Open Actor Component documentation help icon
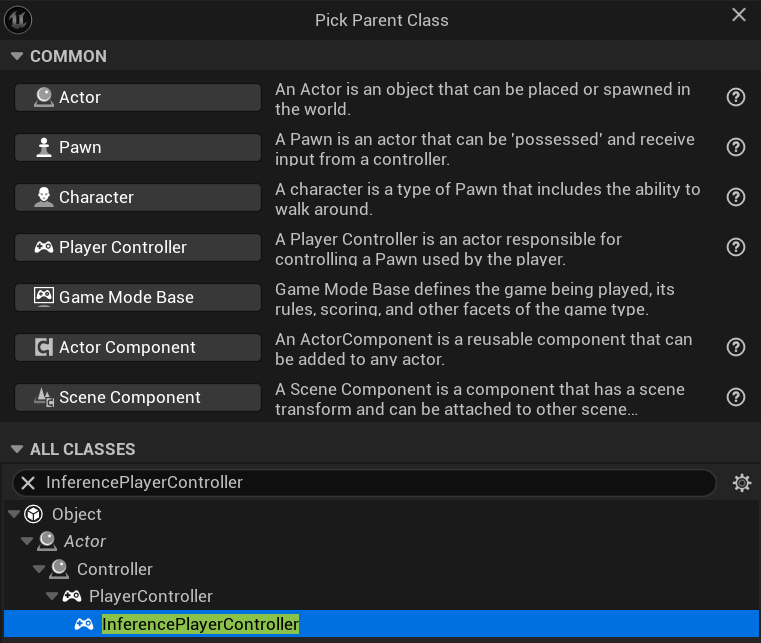Screen dimensions: 761x643 click(736, 347)
